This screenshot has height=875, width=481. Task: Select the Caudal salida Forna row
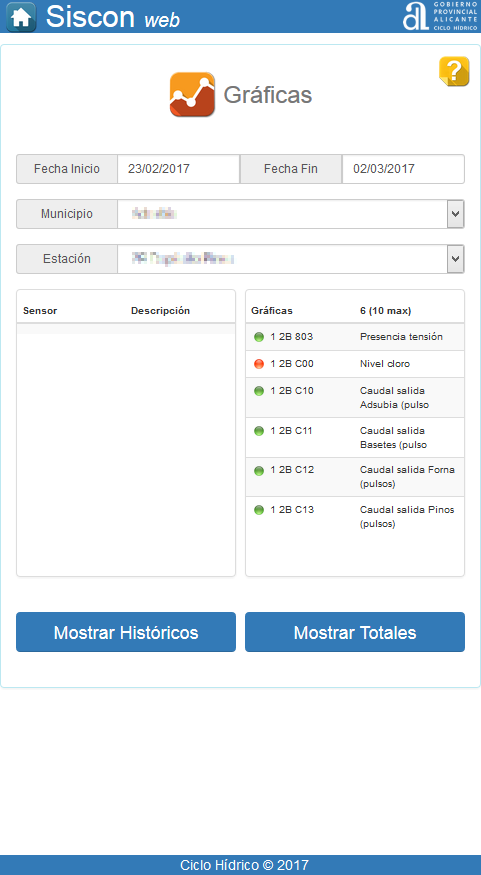click(x=355, y=477)
